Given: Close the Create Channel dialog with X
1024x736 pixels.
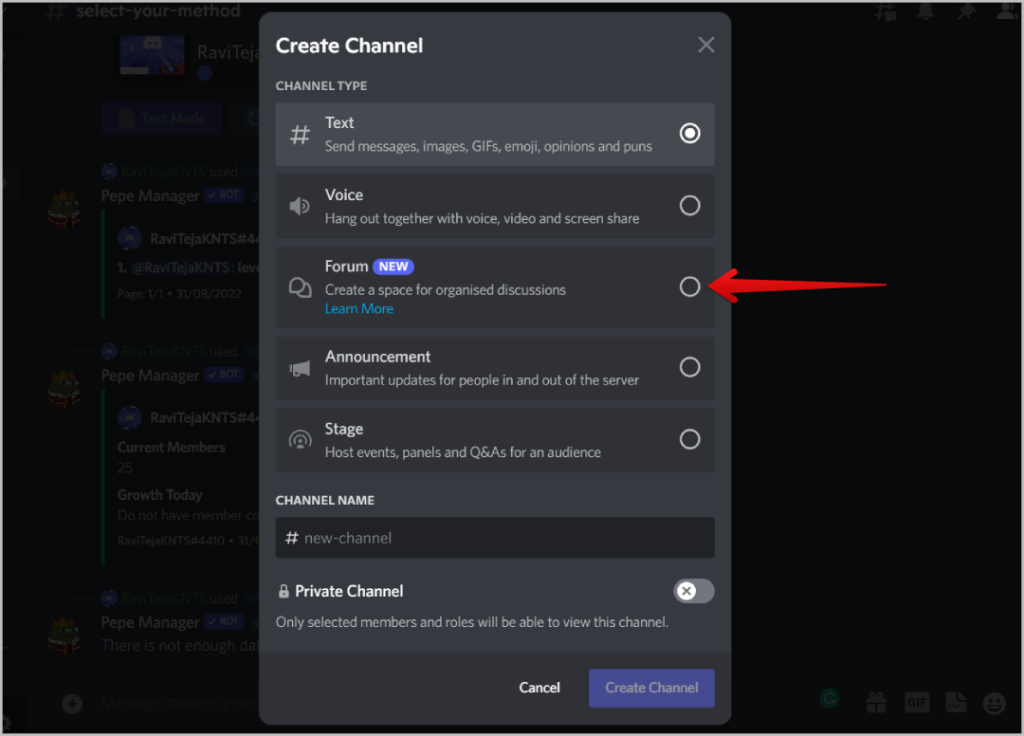Looking at the screenshot, I should pos(706,45).
